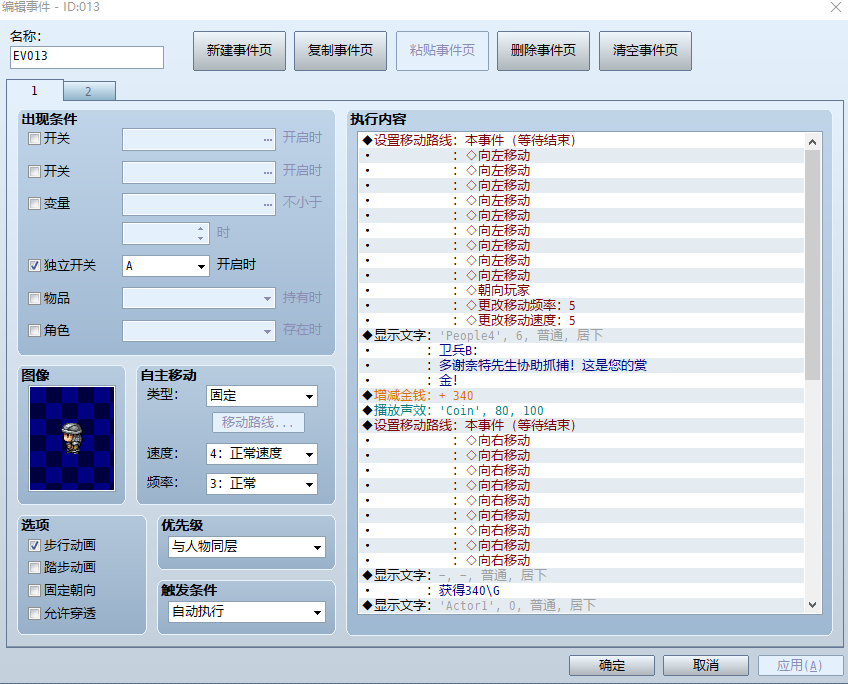Open the 速度 dropdown showing 4: 正常速度
The height and width of the screenshot is (684, 848).
pyautogui.click(x=262, y=454)
